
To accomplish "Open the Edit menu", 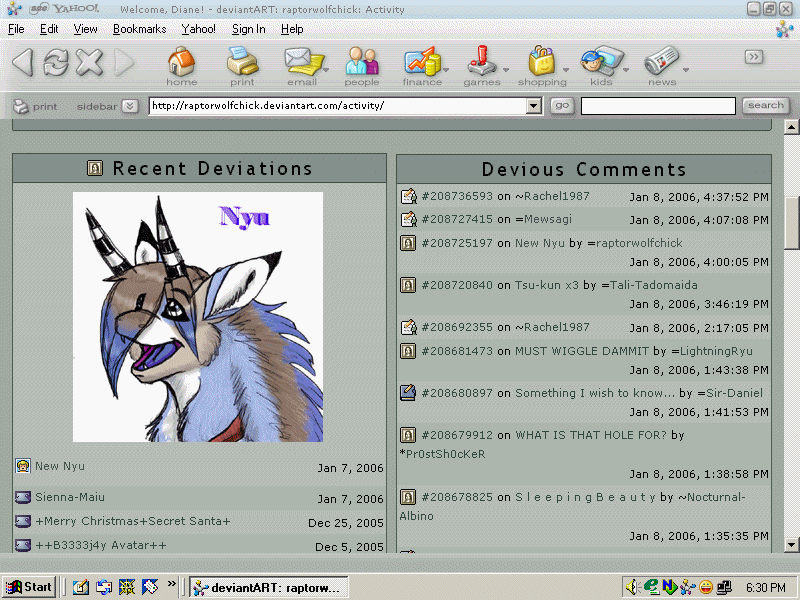I will tap(49, 29).
